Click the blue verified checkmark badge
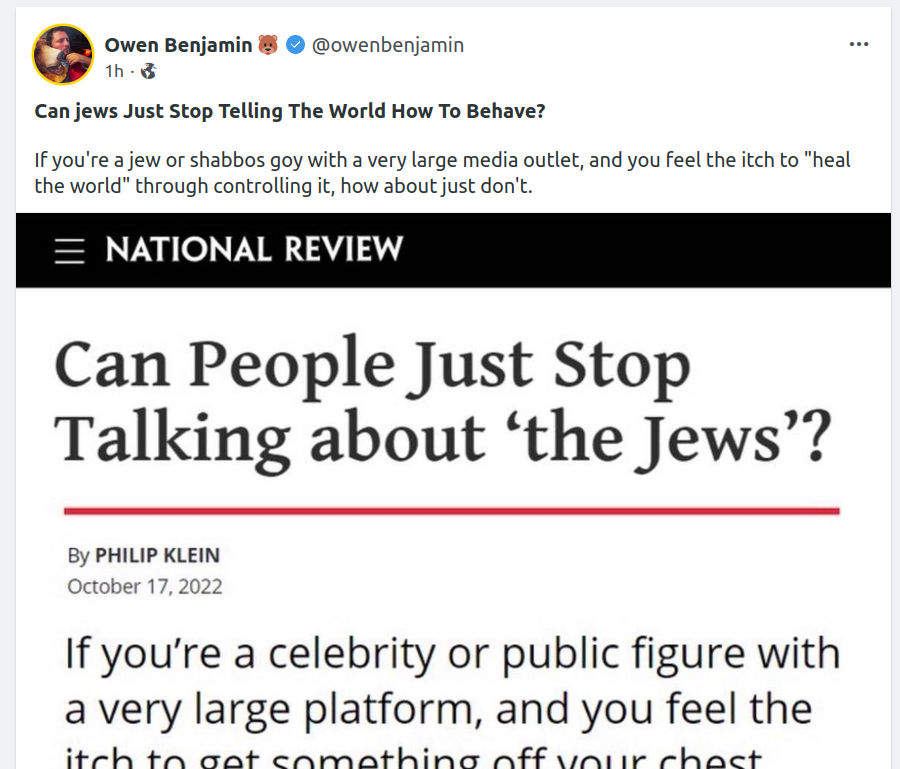The height and width of the screenshot is (769, 900). click(295, 45)
